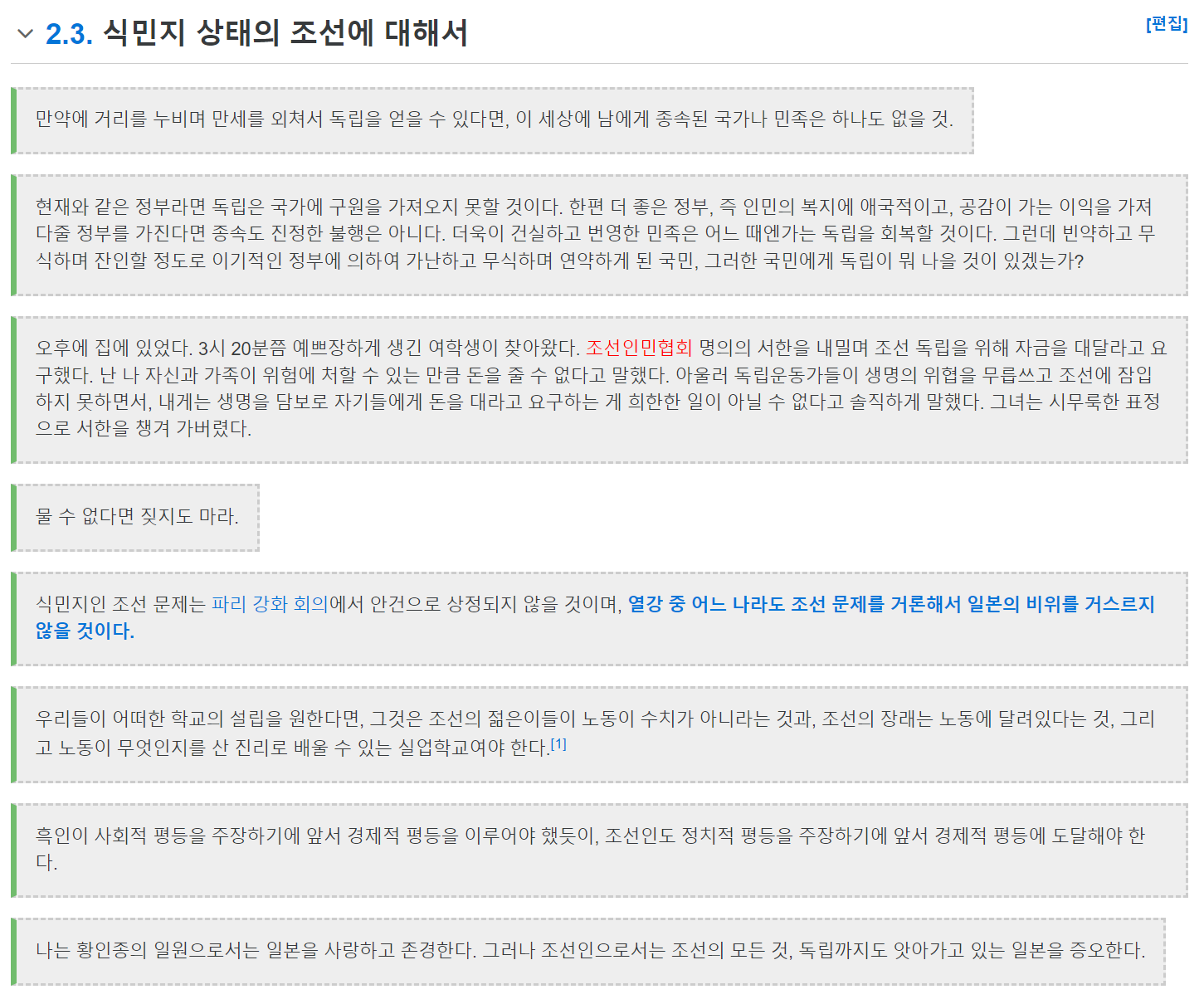The width and height of the screenshot is (1204, 999).
Task: Open the [편집] edit link
Action: pyautogui.click(x=1166, y=24)
